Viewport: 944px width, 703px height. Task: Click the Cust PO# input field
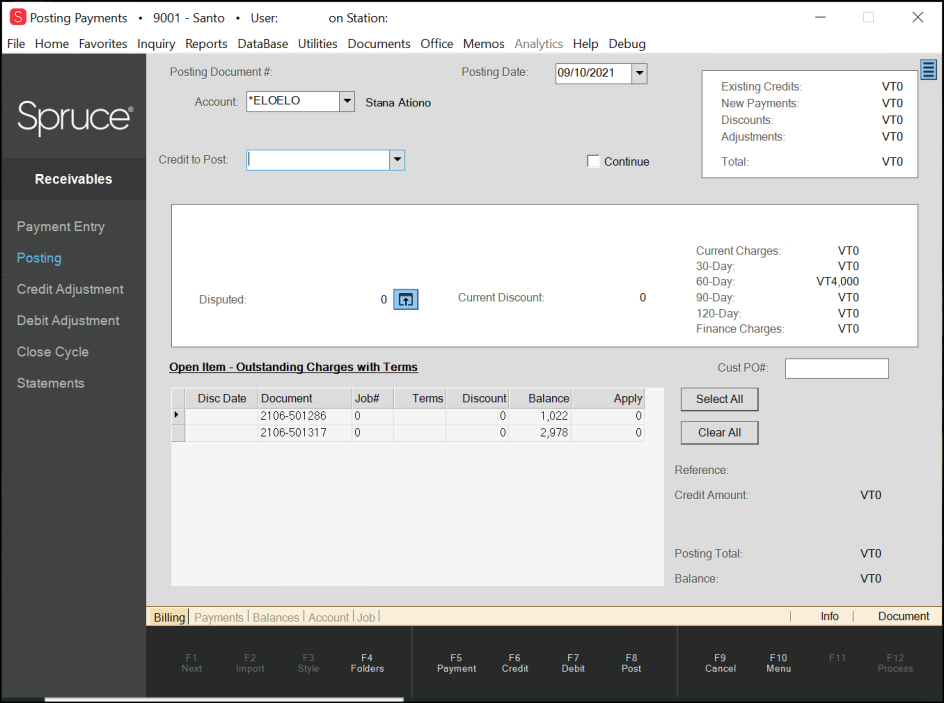click(836, 368)
